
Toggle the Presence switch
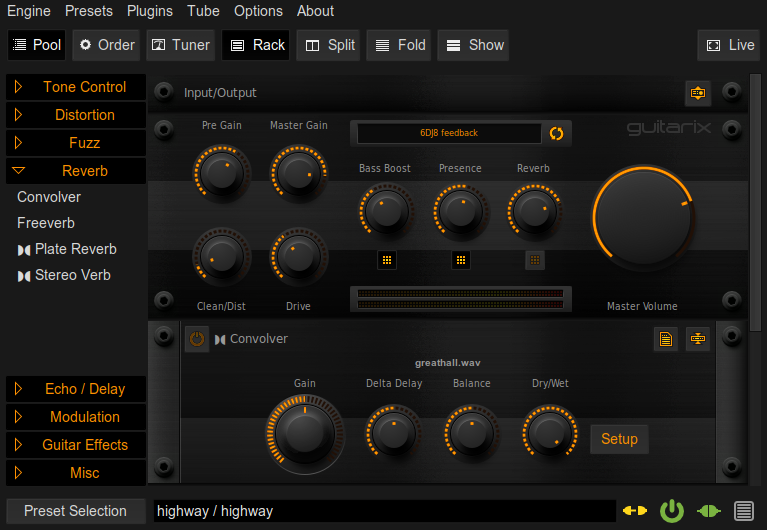click(461, 260)
